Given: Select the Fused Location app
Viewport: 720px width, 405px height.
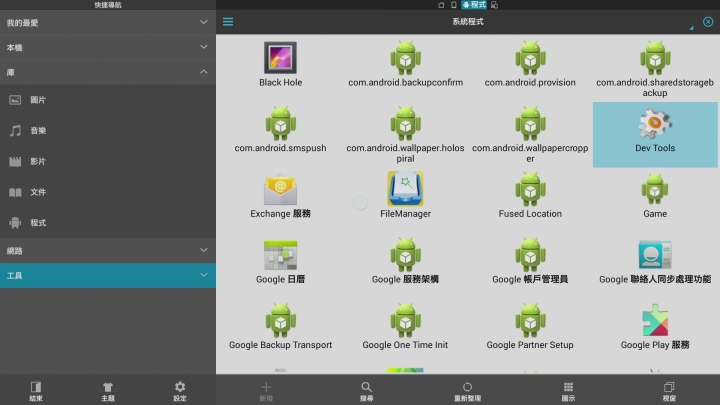Looking at the screenshot, I should pyautogui.click(x=530, y=196).
